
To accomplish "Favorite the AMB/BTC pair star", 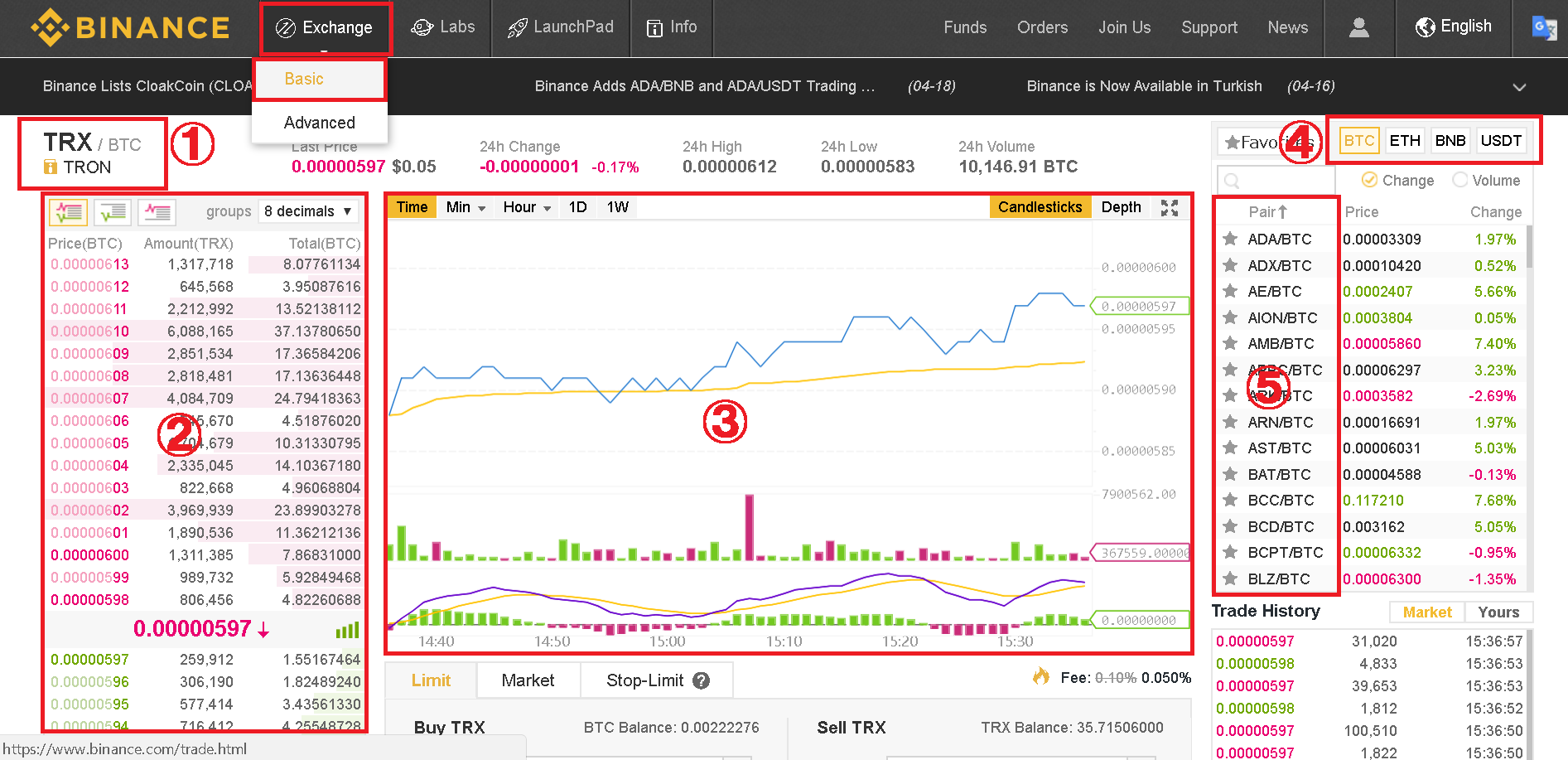I will pos(1230,343).
